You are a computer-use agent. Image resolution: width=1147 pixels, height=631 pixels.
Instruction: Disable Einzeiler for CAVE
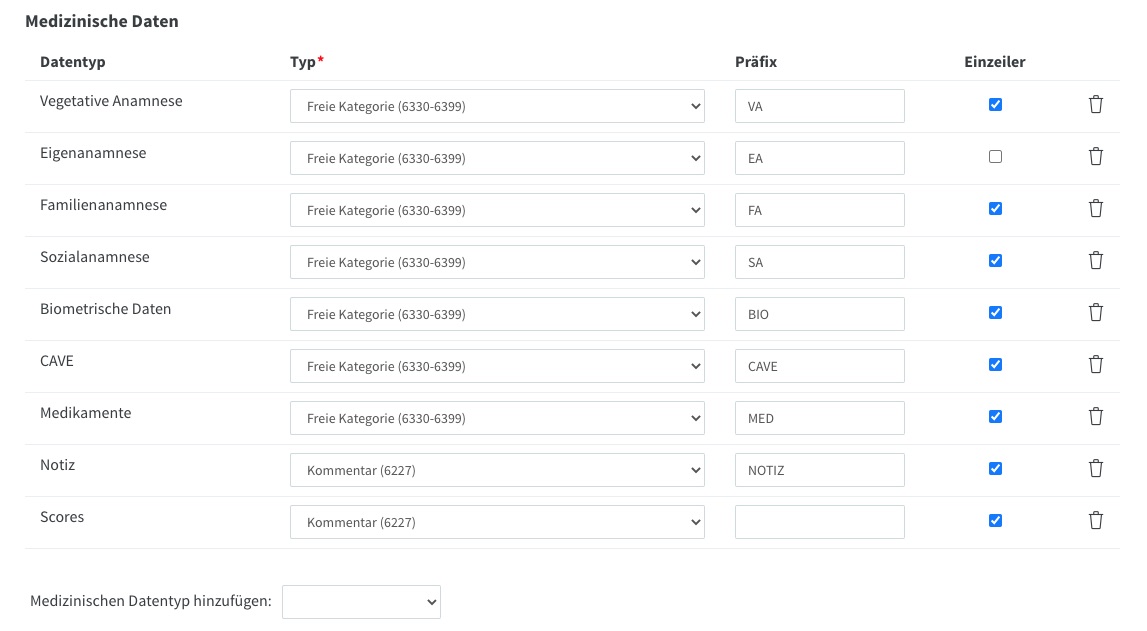coord(995,365)
